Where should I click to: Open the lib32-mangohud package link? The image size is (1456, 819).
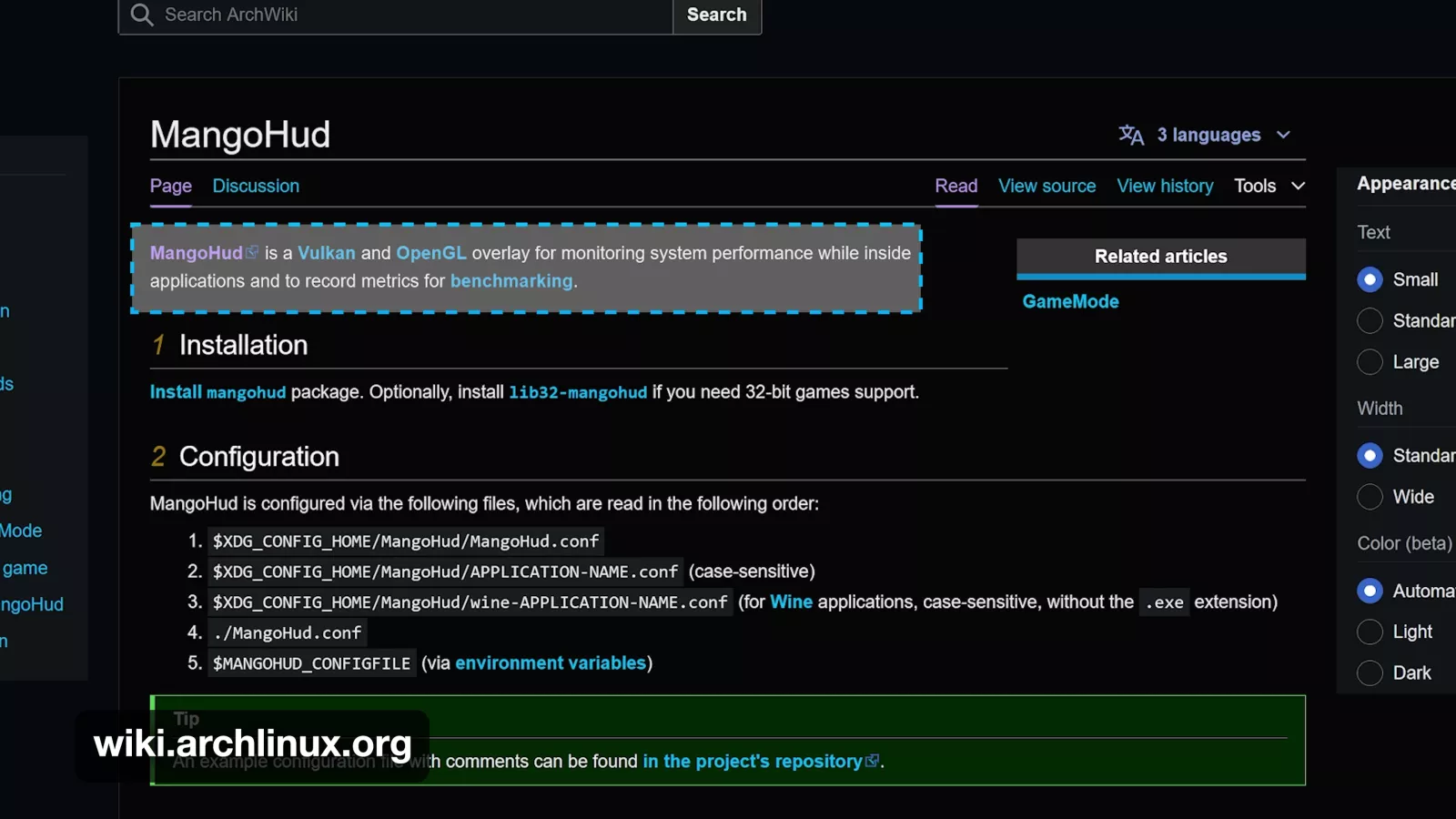[x=578, y=392]
